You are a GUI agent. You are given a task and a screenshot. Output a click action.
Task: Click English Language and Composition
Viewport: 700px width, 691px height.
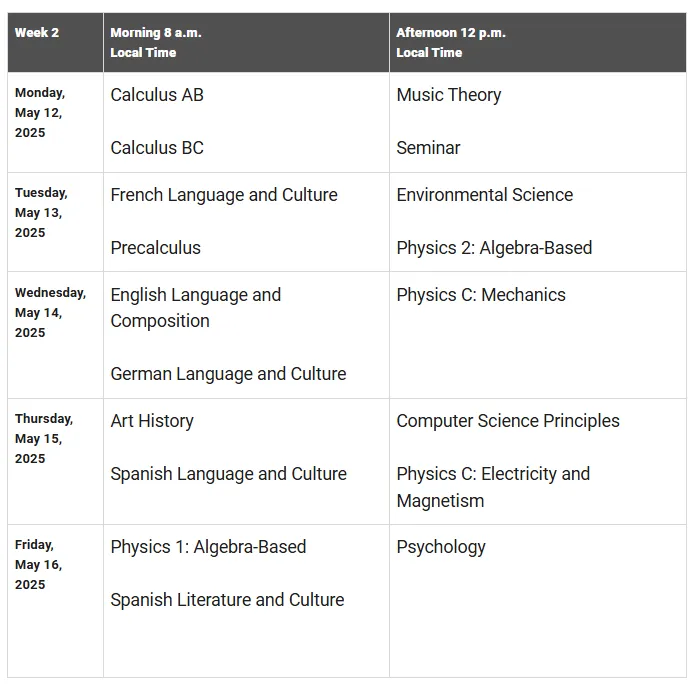196,308
